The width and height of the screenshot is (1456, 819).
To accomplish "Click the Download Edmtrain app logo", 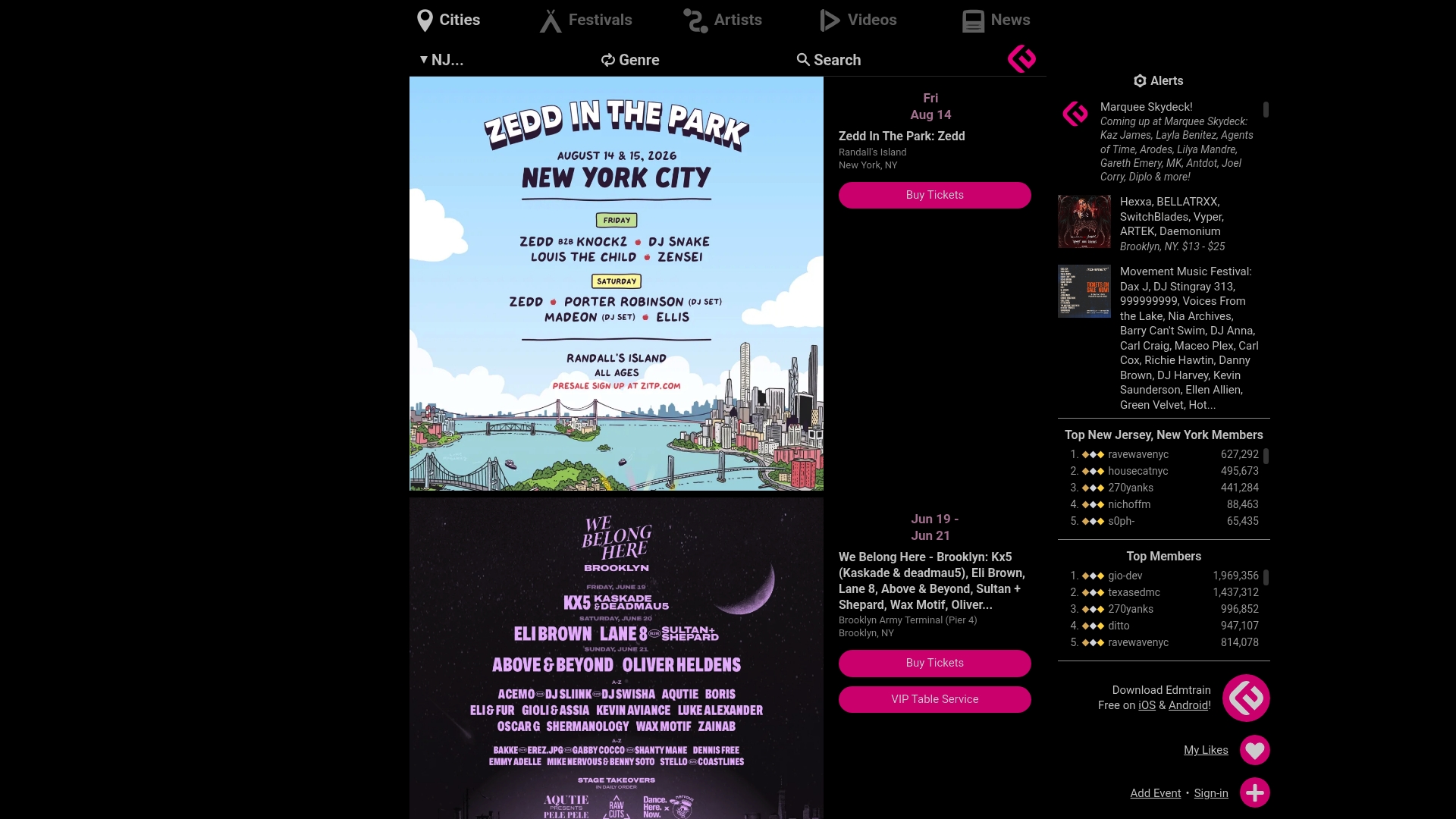I will pos(1246,698).
